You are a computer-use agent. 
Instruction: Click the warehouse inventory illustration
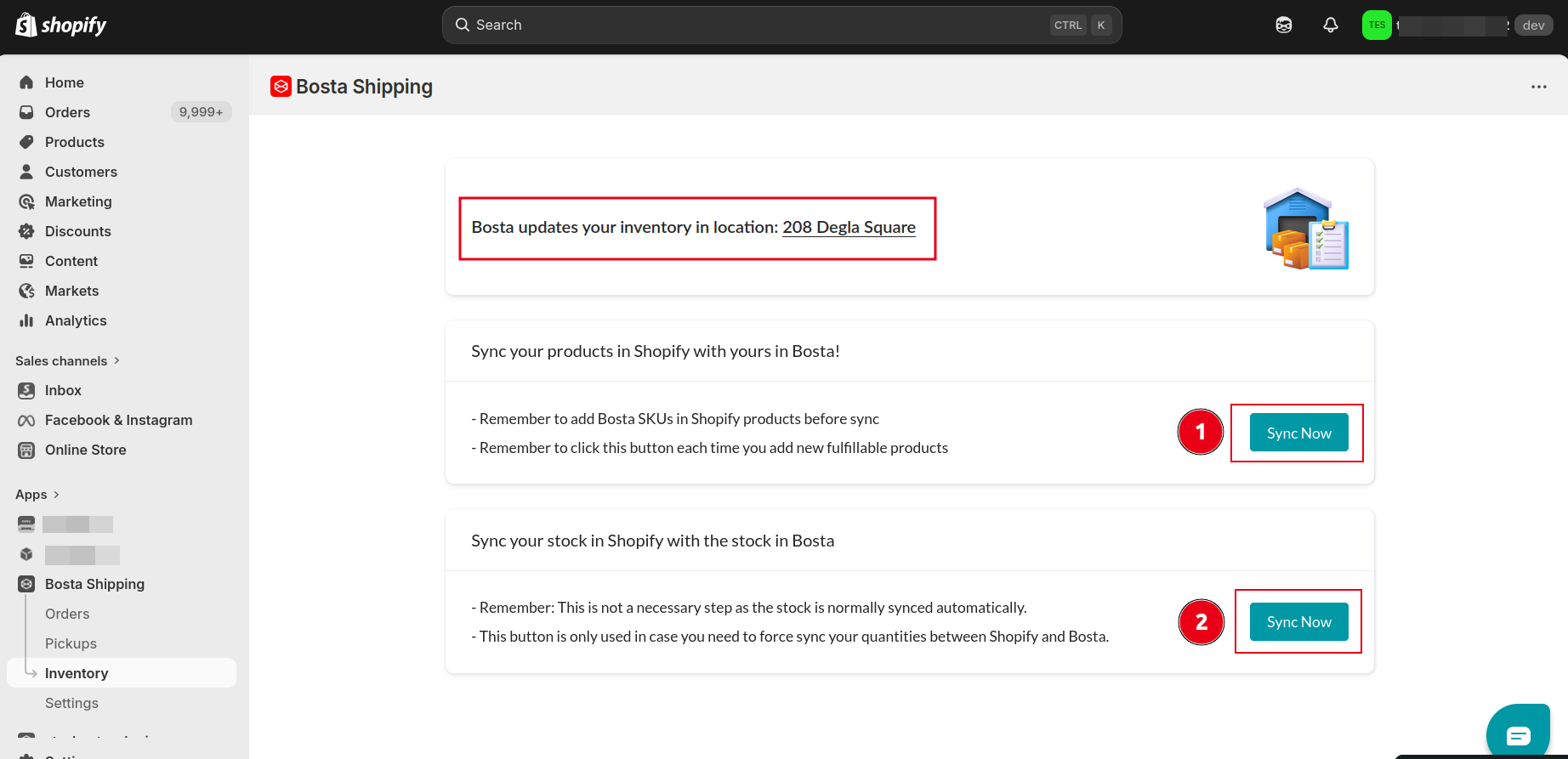click(x=1306, y=228)
